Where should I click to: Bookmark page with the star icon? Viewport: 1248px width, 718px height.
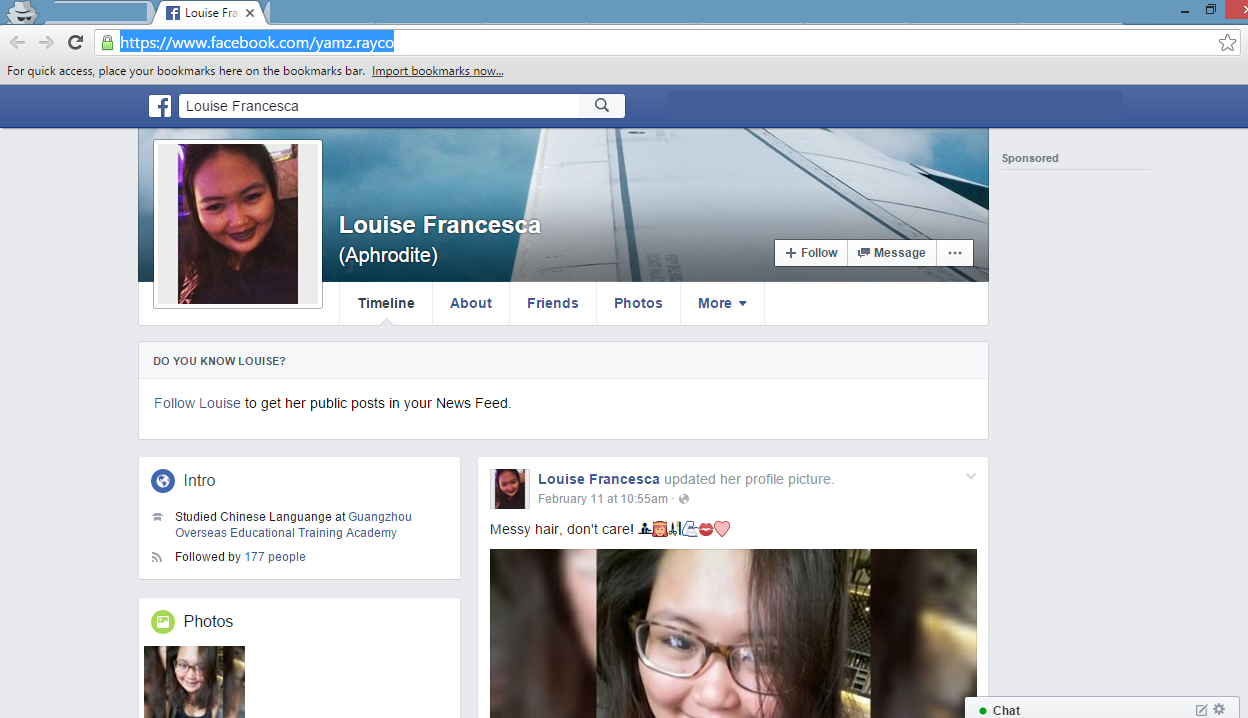[1227, 42]
